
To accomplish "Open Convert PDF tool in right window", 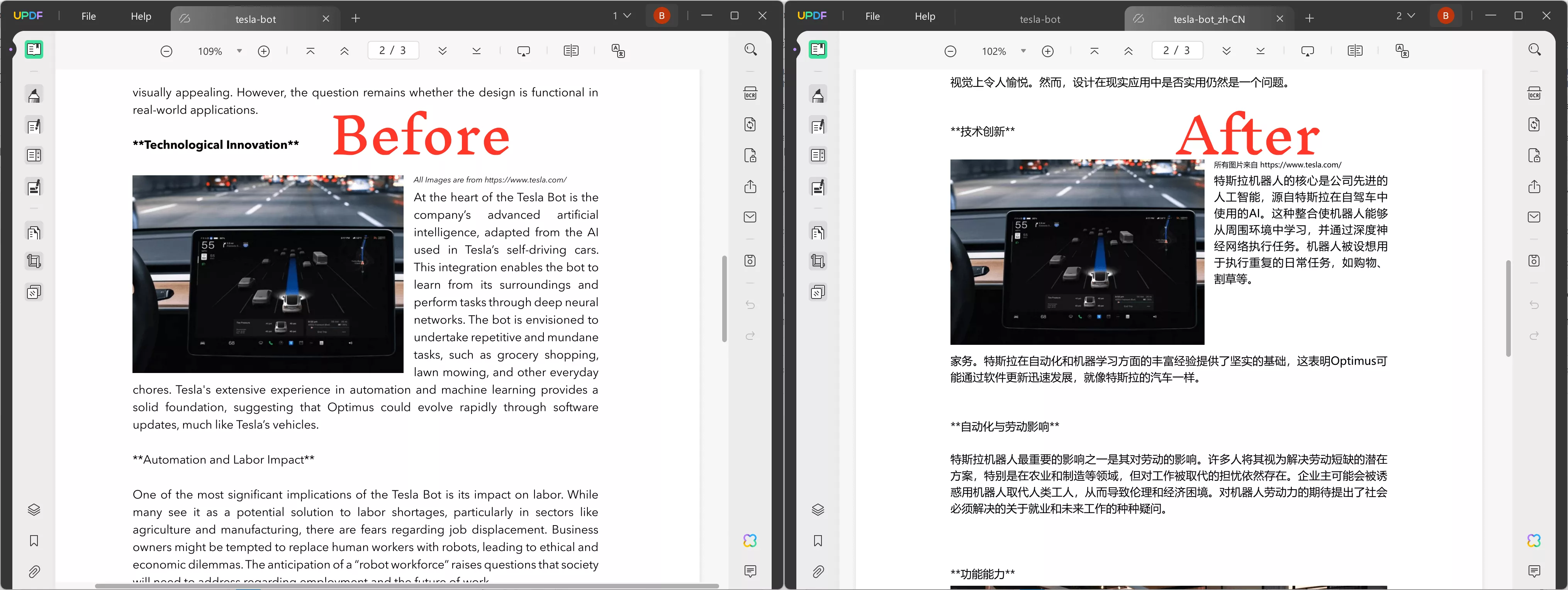I will point(1534,124).
